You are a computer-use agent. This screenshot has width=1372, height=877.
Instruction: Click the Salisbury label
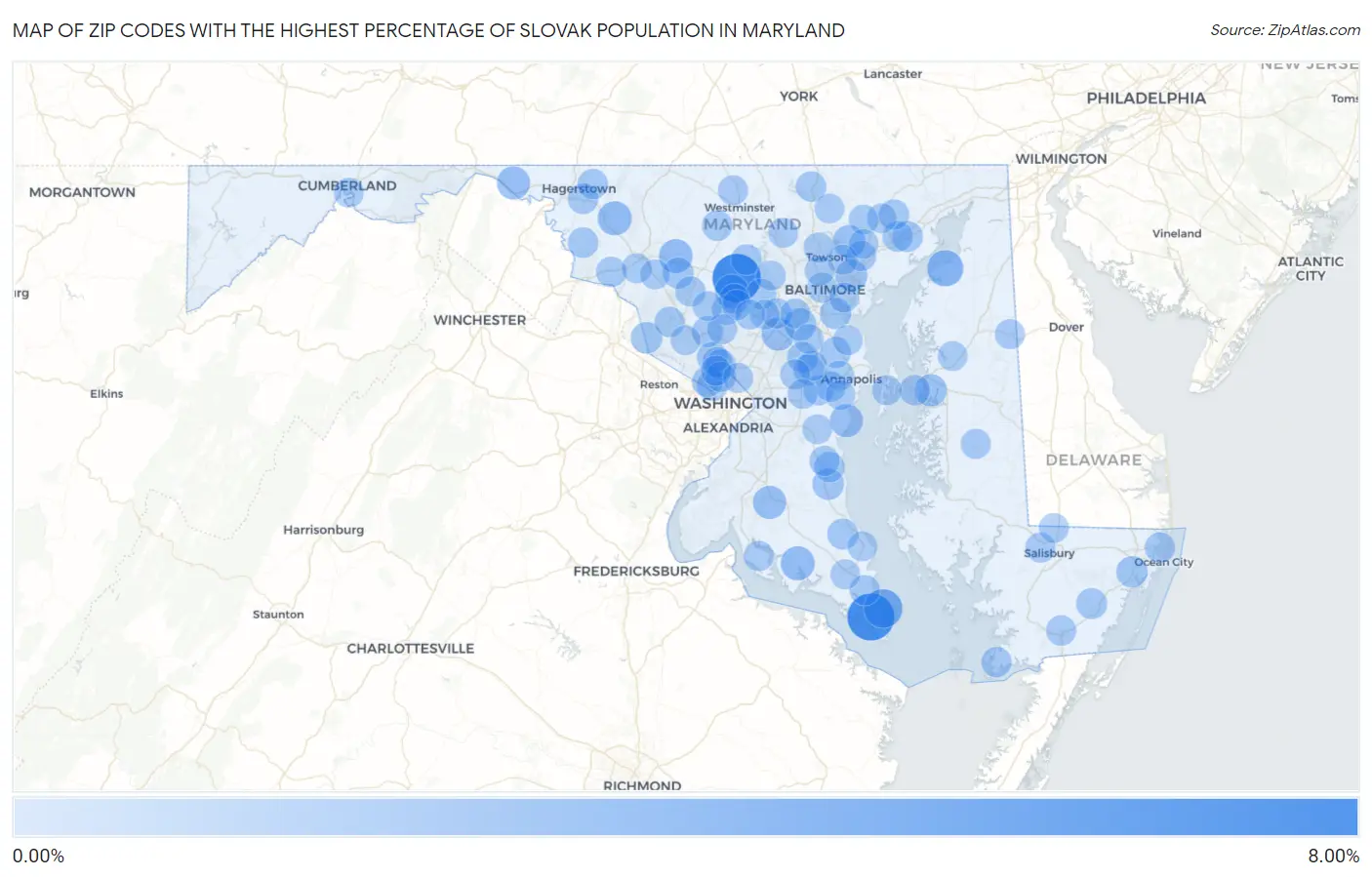click(1049, 553)
